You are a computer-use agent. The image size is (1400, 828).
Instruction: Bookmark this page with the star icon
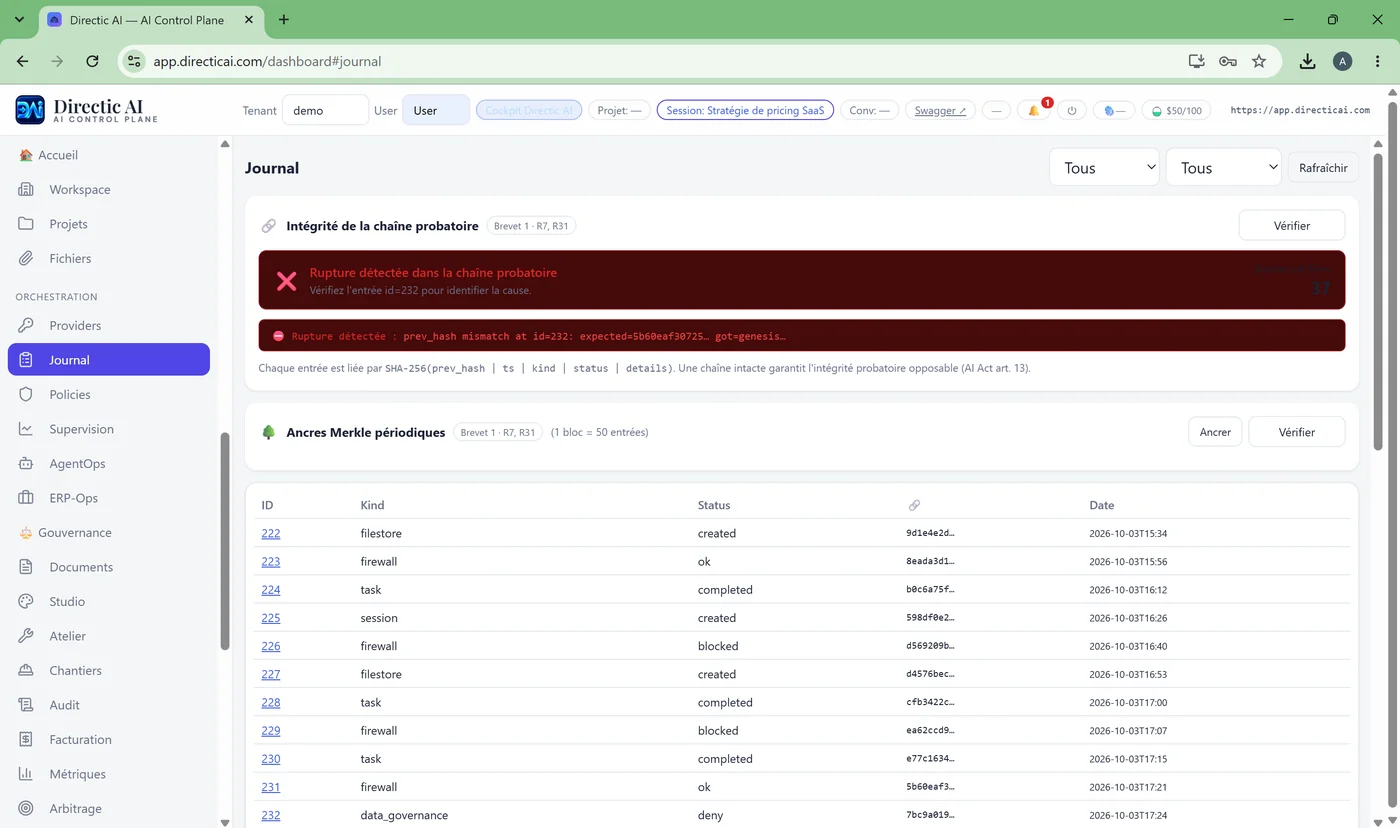(1259, 61)
